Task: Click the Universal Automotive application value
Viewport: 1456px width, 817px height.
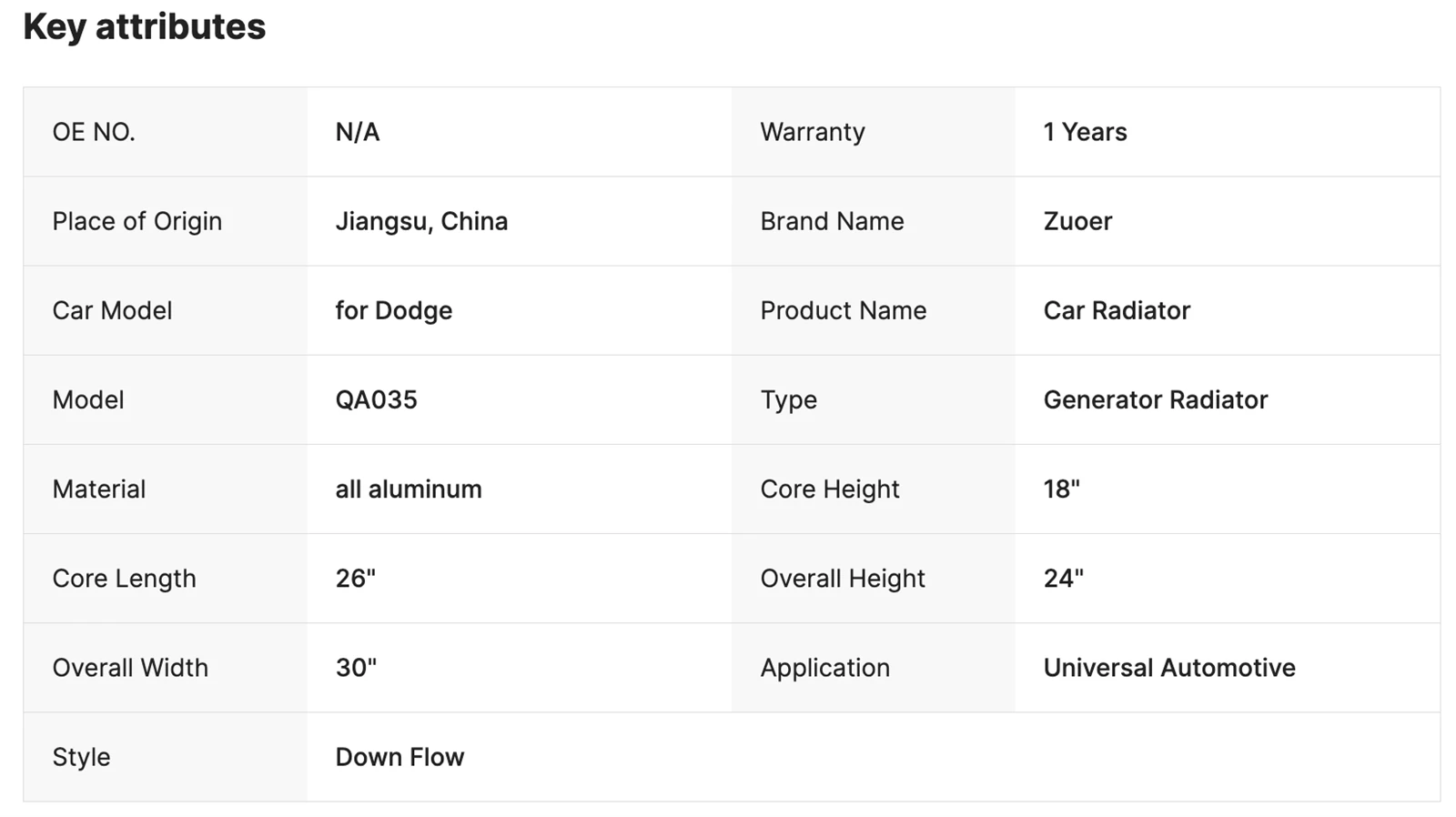Action: click(x=1169, y=667)
